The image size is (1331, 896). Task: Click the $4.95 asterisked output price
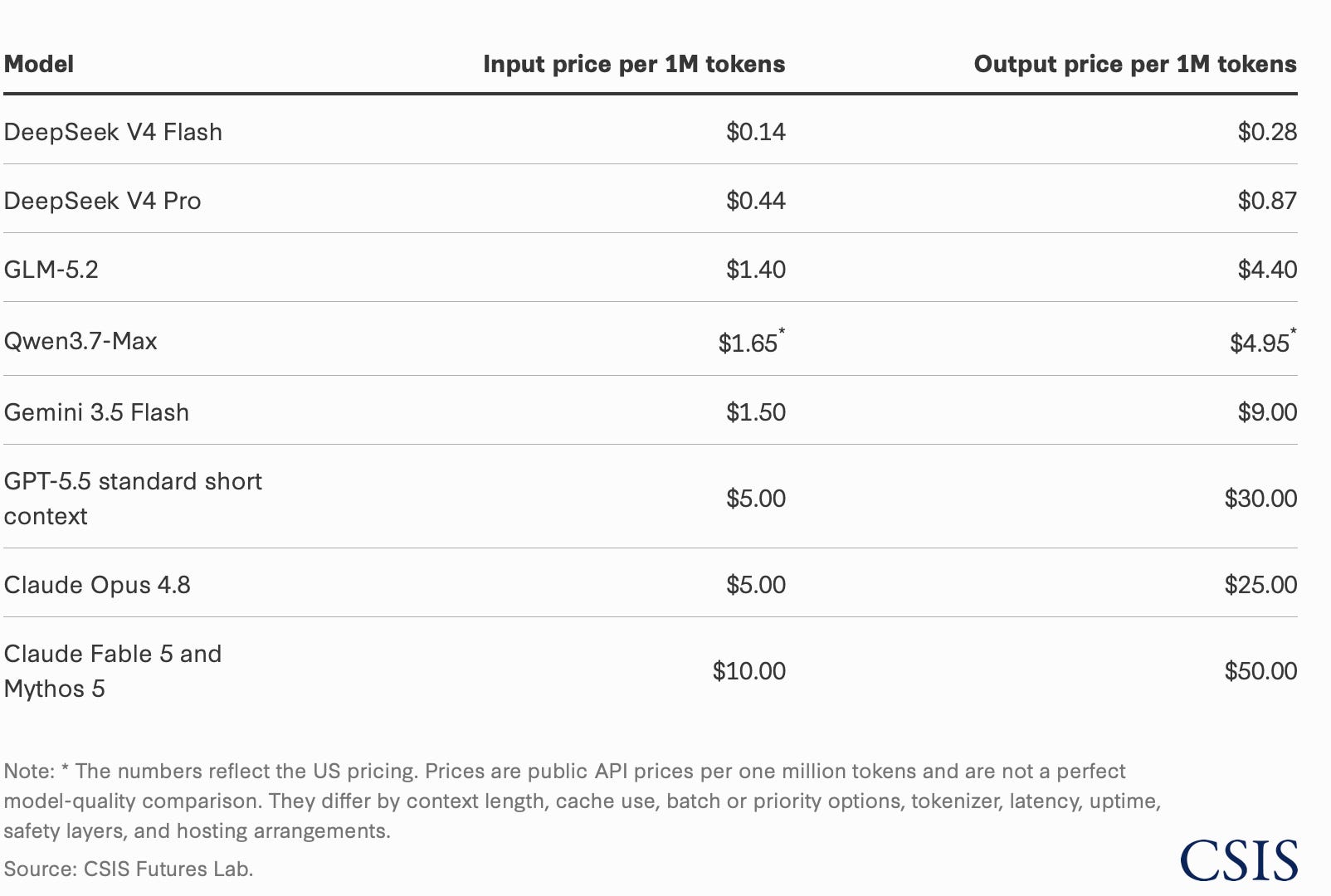point(1263,341)
